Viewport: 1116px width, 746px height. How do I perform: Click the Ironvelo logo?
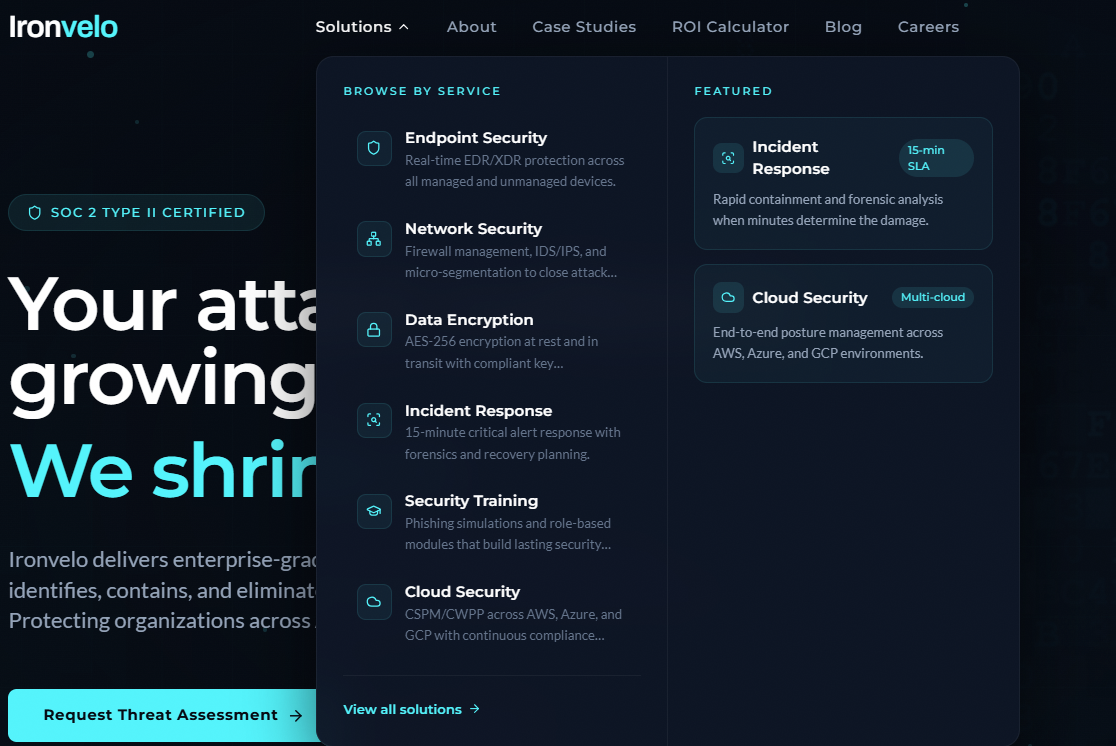(x=63, y=27)
